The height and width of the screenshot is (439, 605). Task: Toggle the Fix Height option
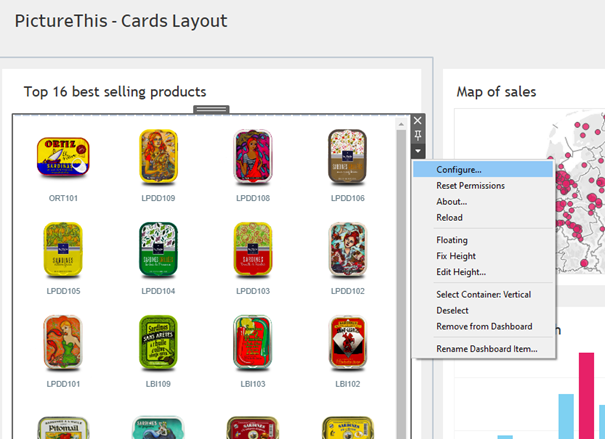pos(457,256)
